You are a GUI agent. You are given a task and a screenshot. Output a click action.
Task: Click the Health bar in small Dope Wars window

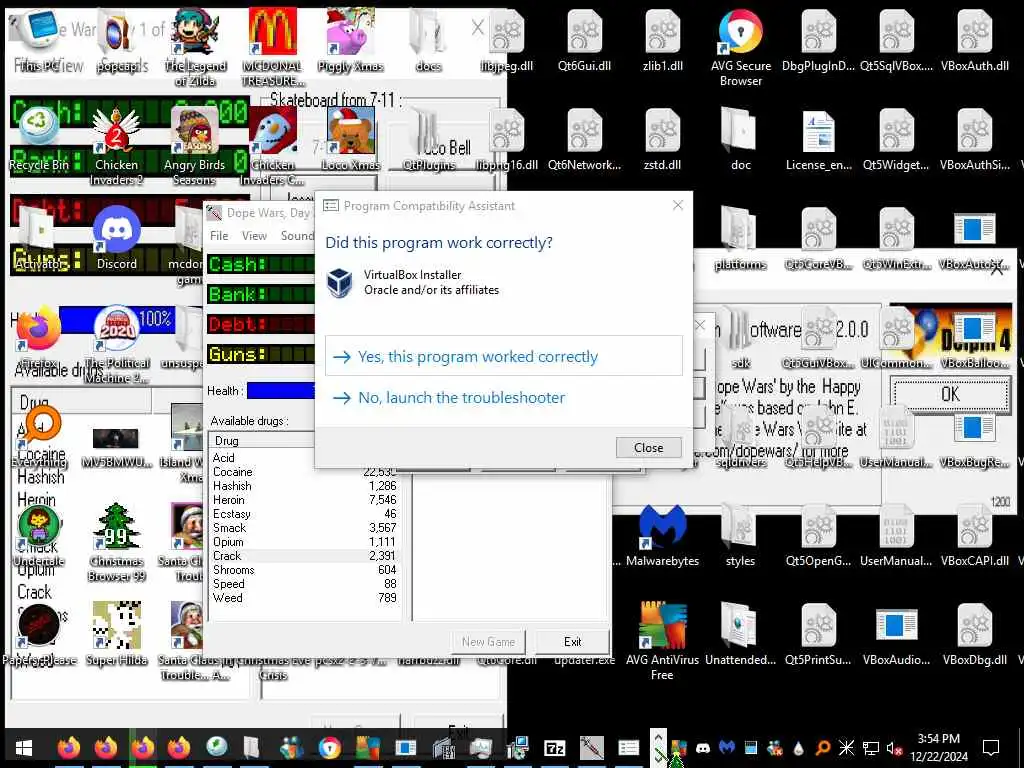[281, 391]
